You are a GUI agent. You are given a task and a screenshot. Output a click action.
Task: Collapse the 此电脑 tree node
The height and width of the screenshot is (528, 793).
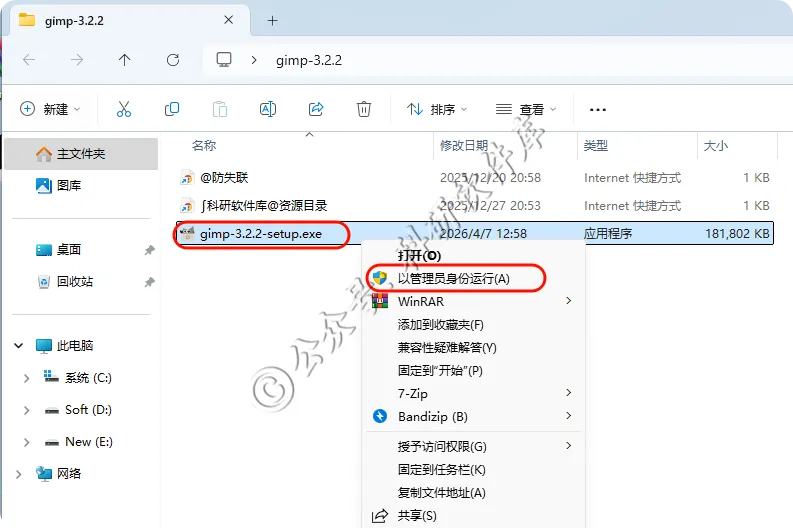[x=19, y=346]
